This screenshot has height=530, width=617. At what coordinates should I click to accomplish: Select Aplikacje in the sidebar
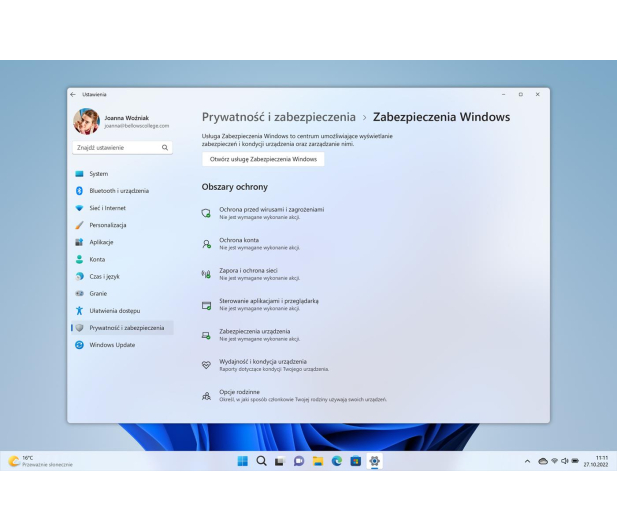122,242
